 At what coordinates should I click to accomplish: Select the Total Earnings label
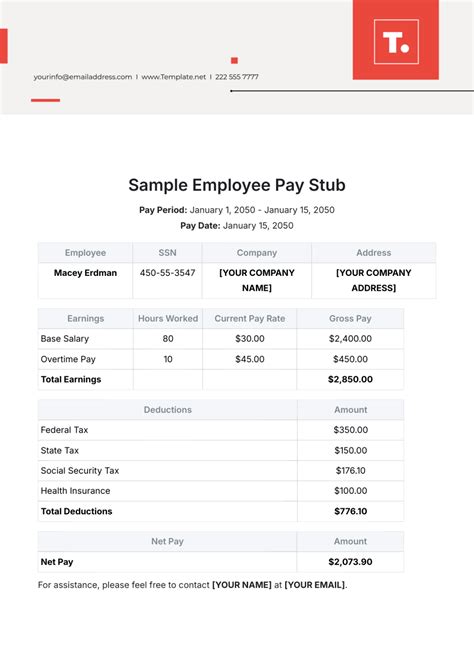[71, 380]
